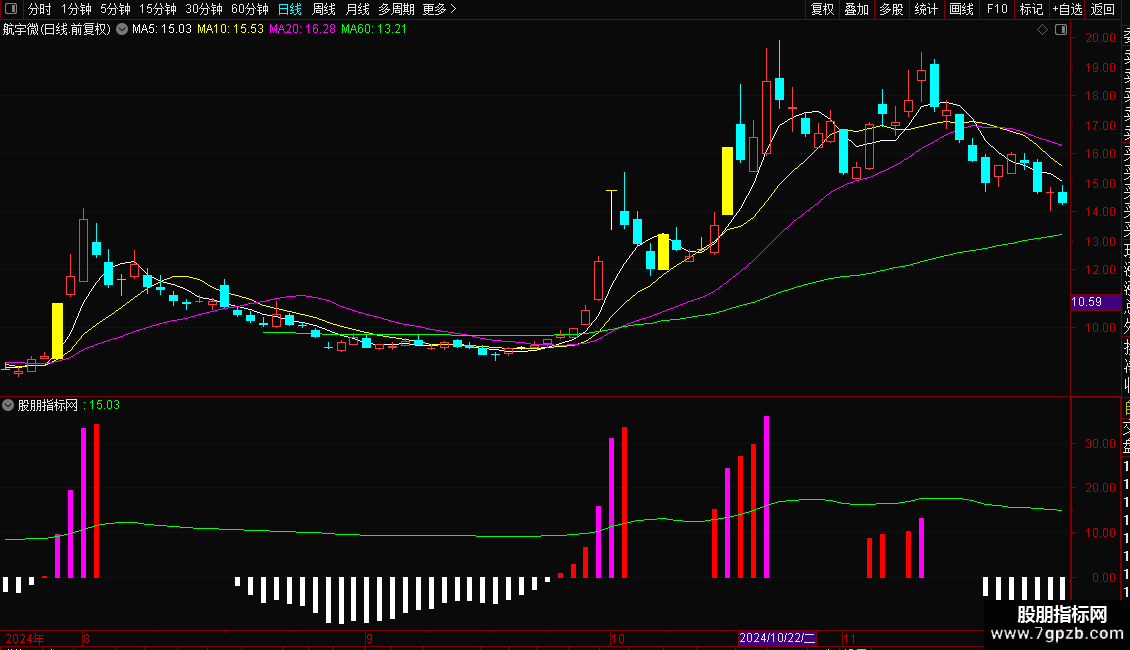
Task: Open 统计 statistics tool
Action: tap(926, 9)
